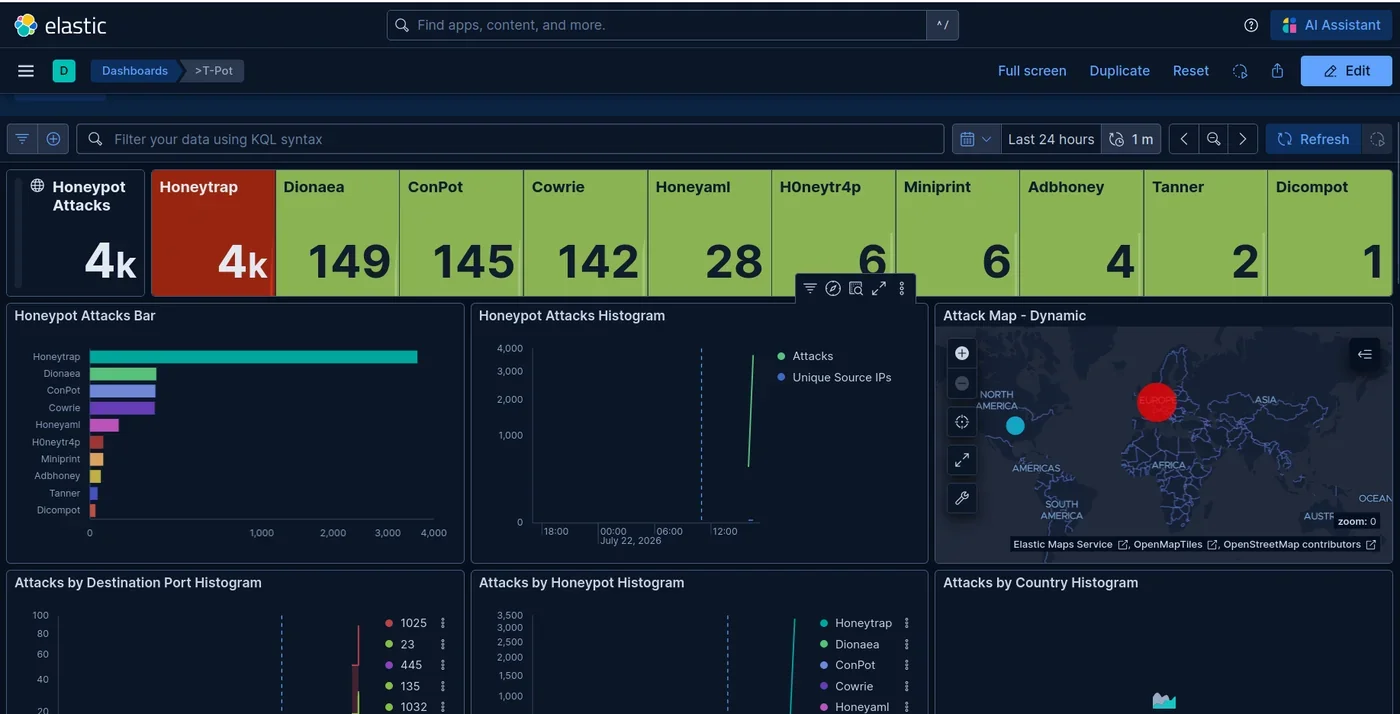
Task: Click Full screen in the top menu
Action: pyautogui.click(x=1032, y=71)
